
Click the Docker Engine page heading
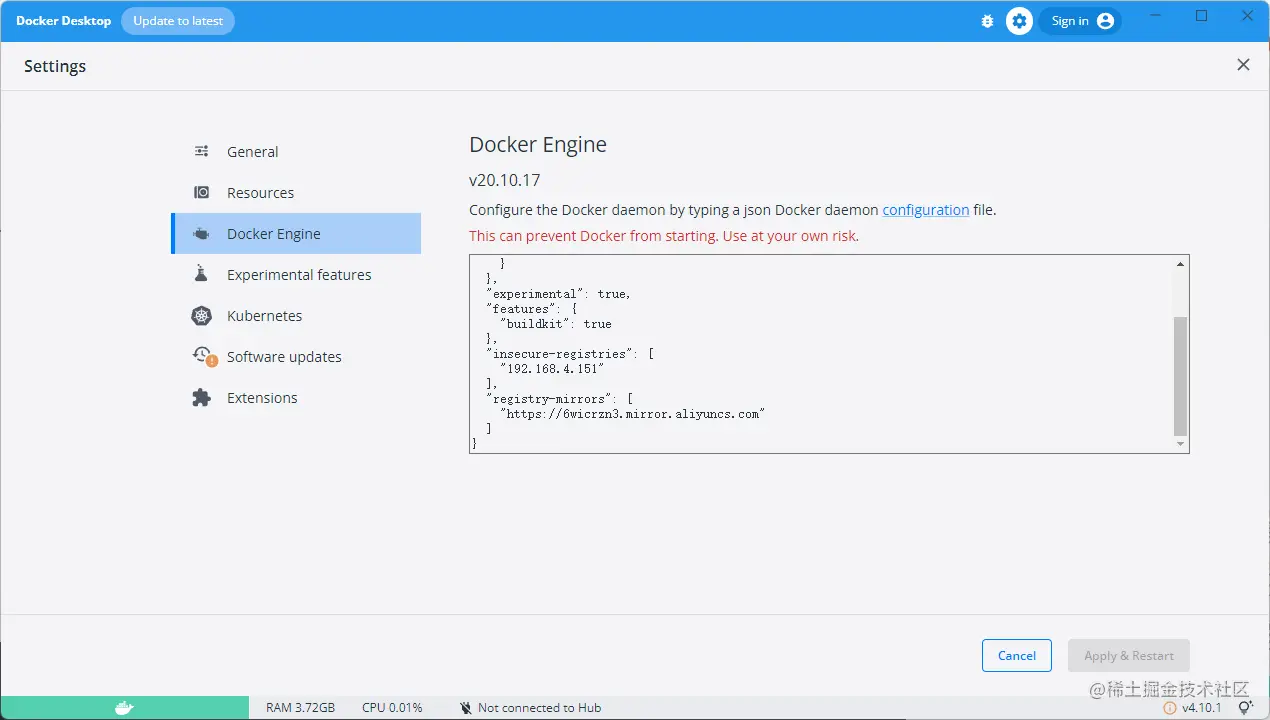pos(538,145)
